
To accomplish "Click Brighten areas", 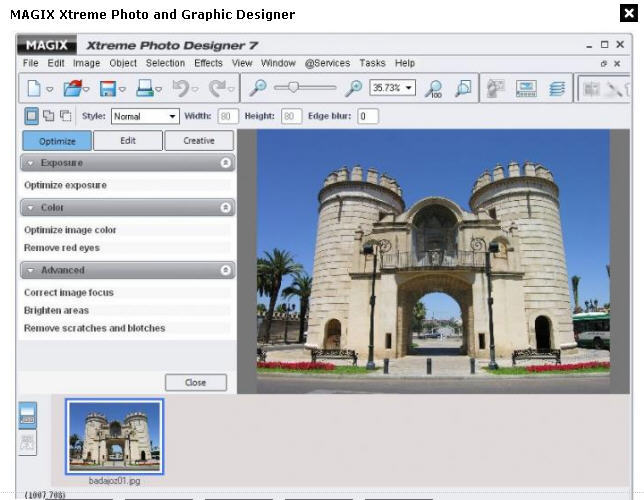I will [x=56, y=311].
